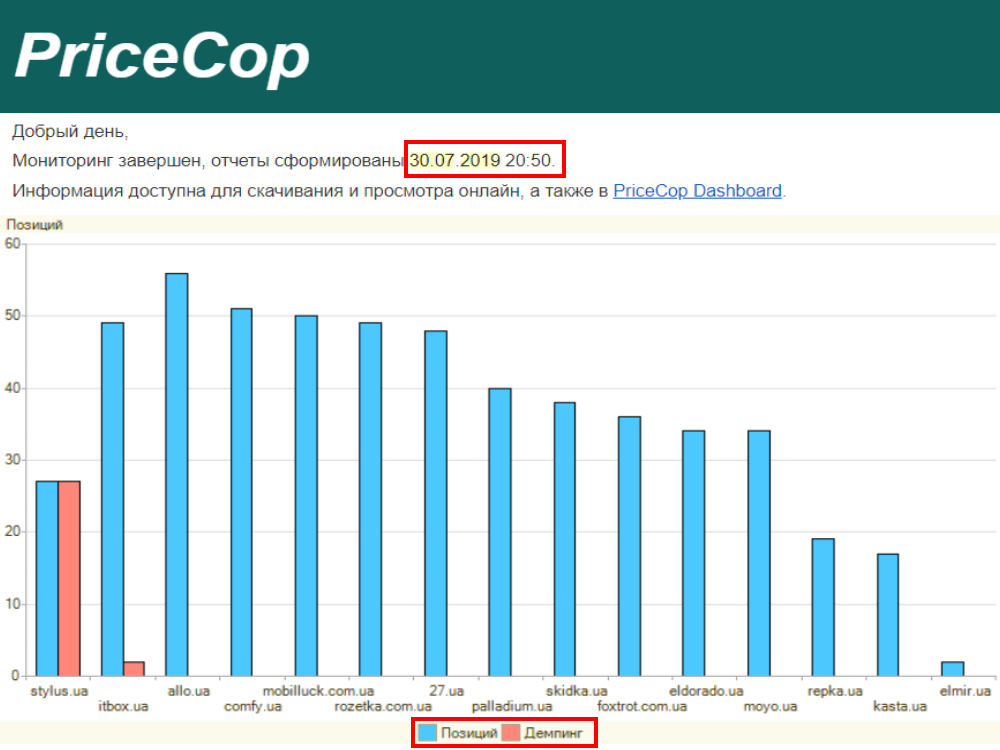Click the red Демпинг bar for stylus.ua

click(69, 578)
